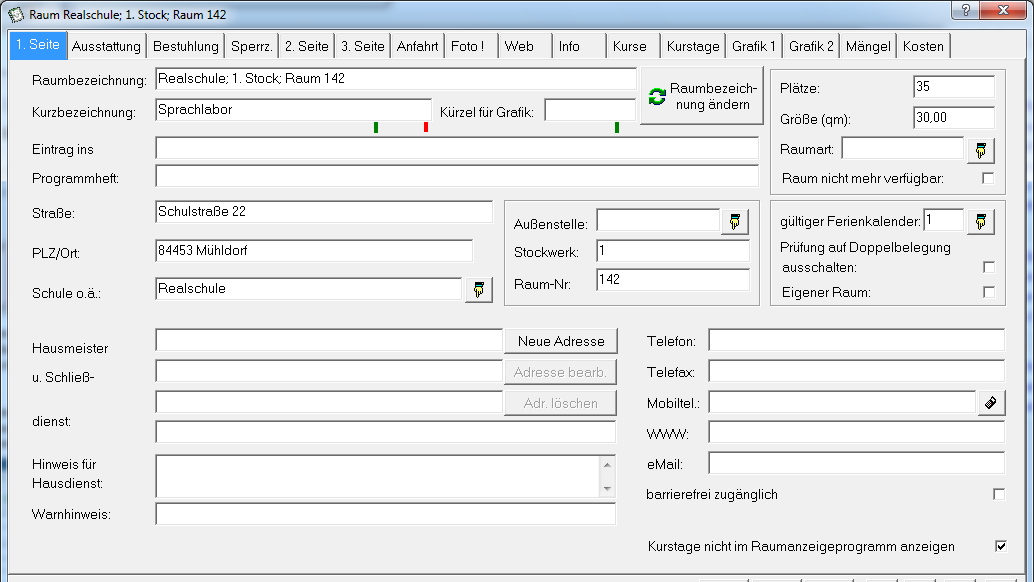Go to the 2. Seite tab

pyautogui.click(x=307, y=46)
